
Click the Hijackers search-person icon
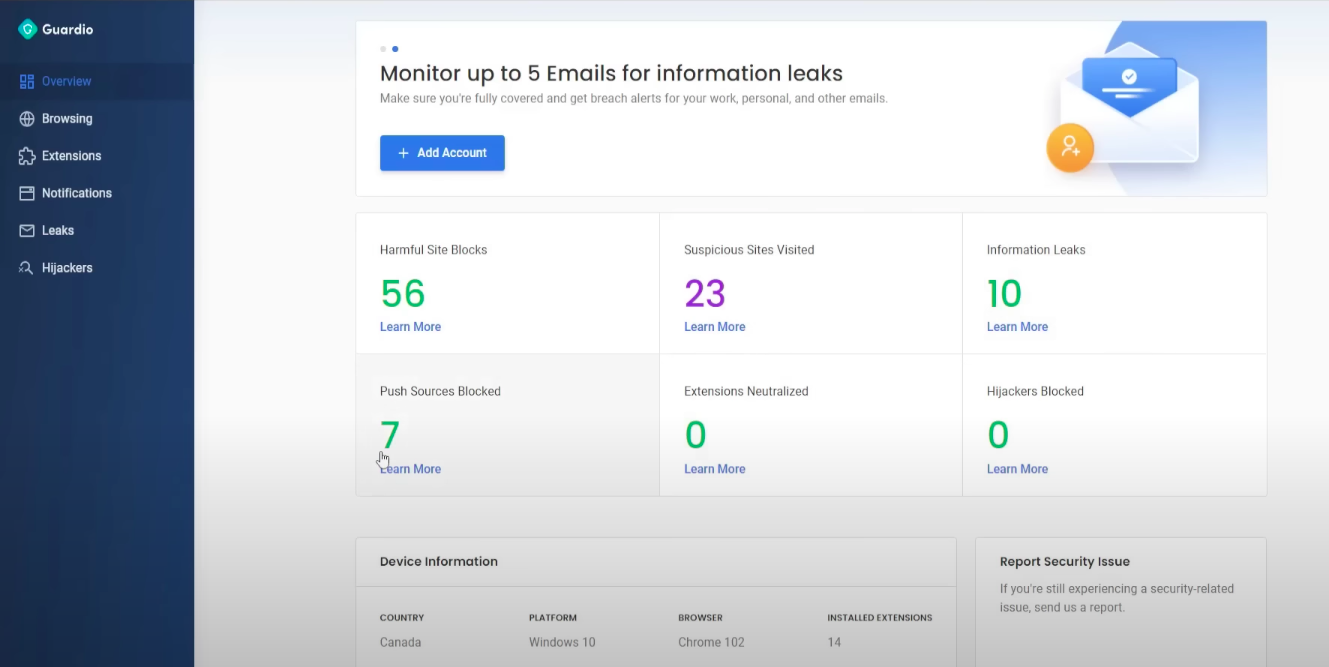(x=27, y=268)
